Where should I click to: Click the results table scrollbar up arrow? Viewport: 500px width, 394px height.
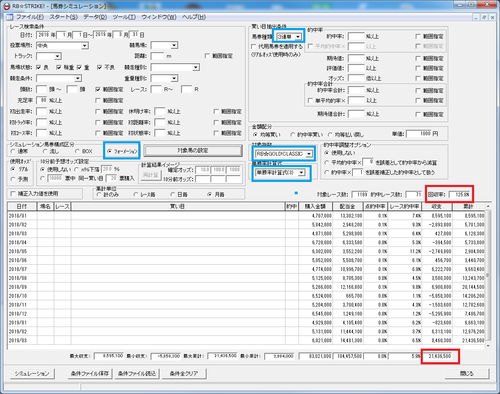[x=488, y=206]
